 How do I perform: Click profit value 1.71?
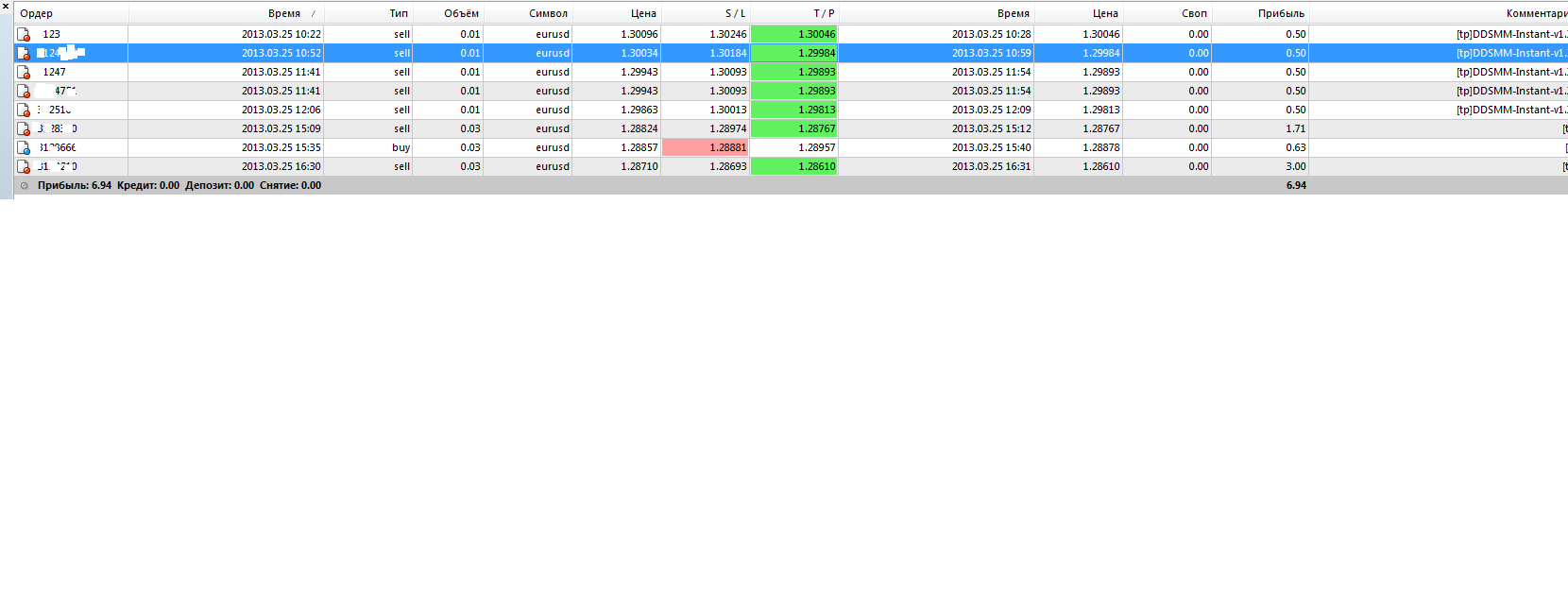click(1296, 128)
